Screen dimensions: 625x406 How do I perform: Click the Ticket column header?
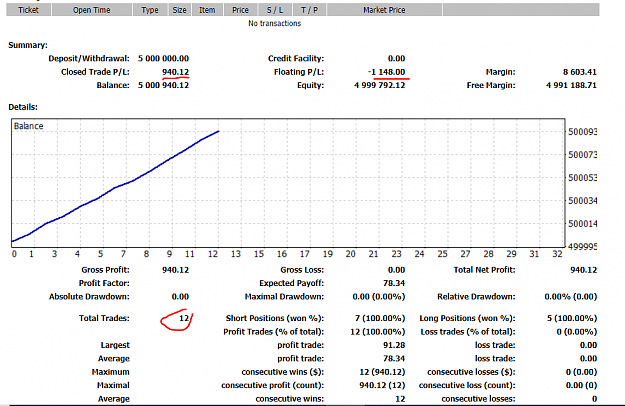[x=28, y=10]
